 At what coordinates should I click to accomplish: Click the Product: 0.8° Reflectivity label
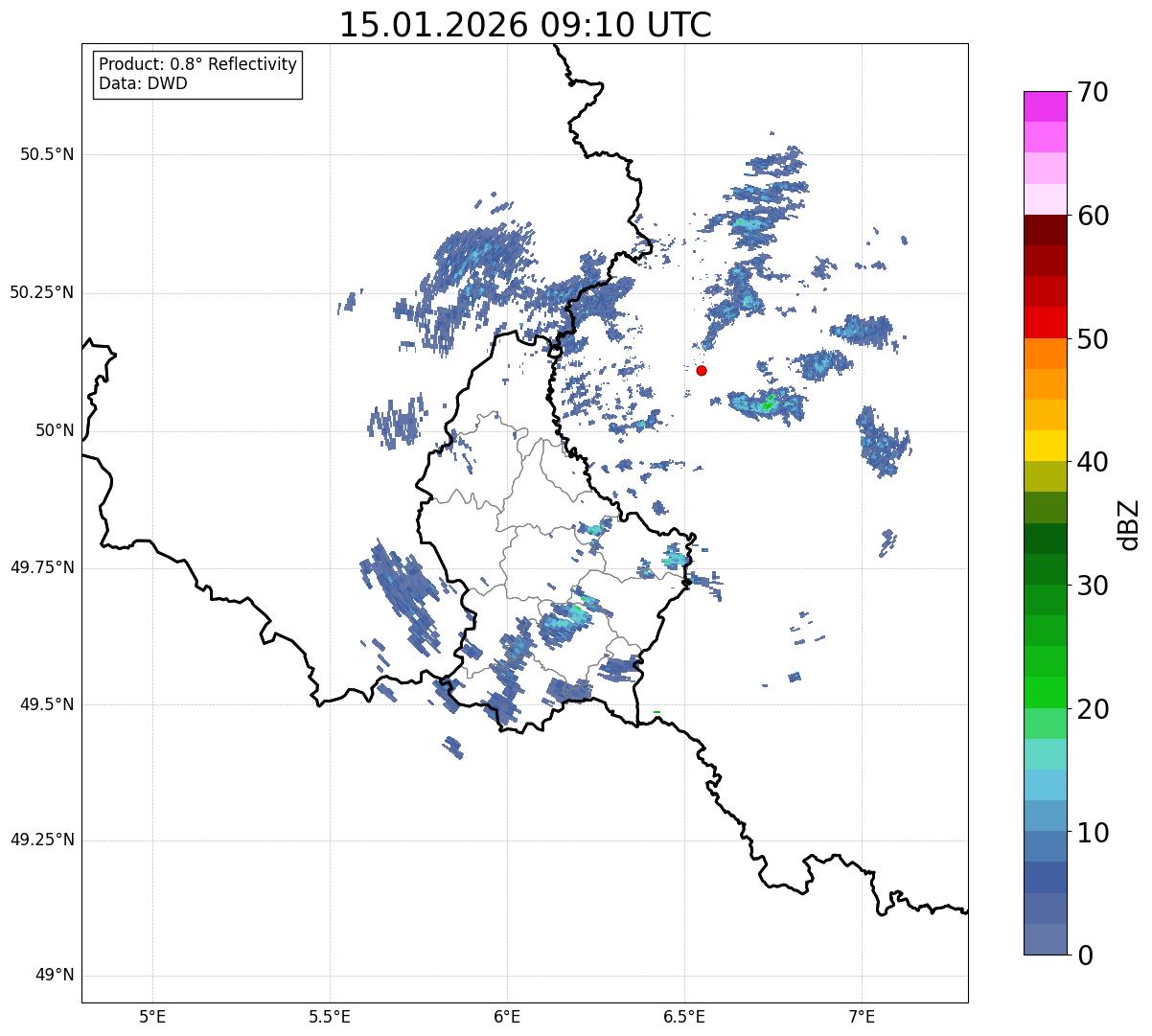[x=198, y=64]
